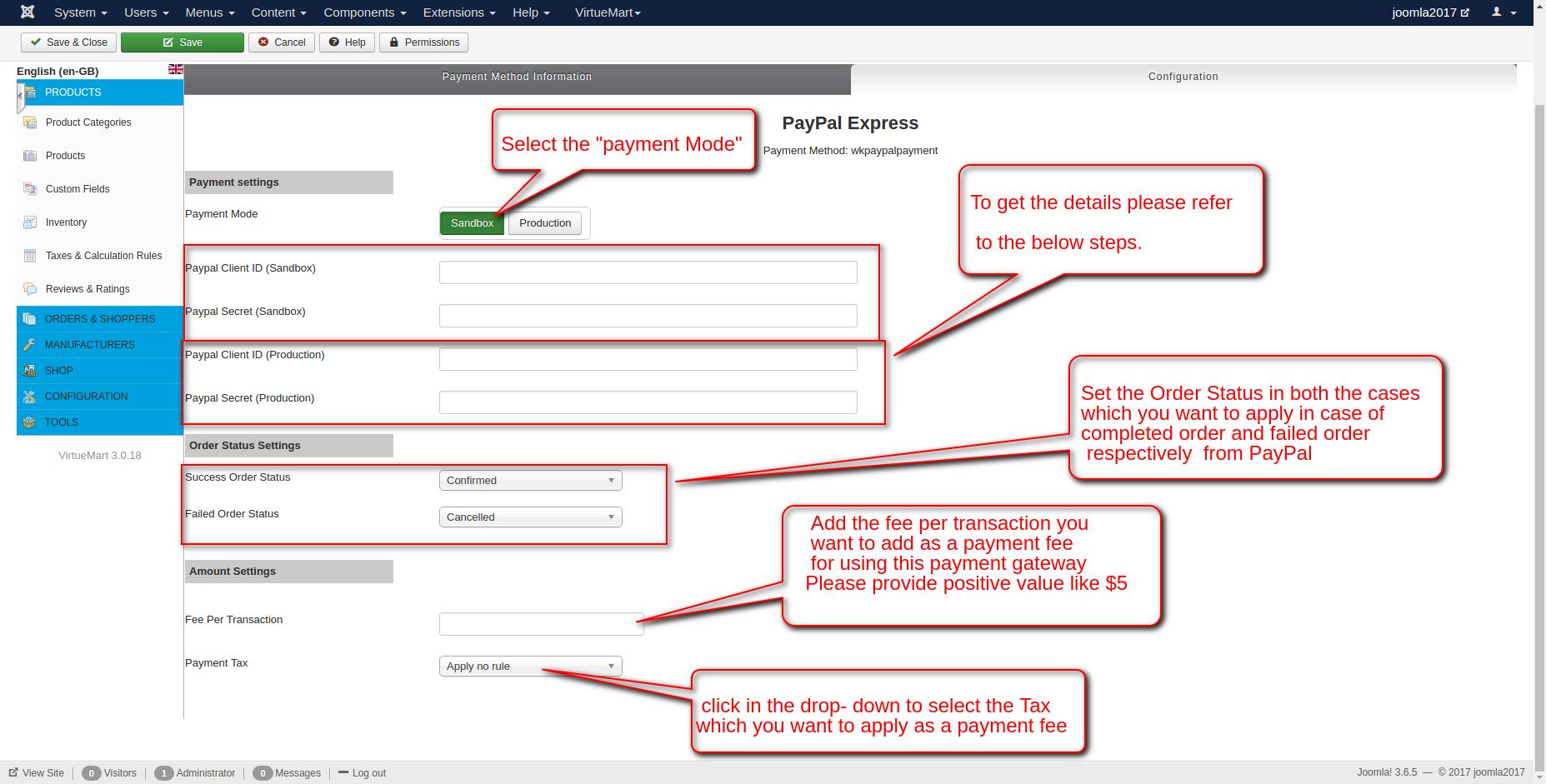
Task: Click the Reviews & Ratings icon
Action: pyautogui.click(x=30, y=289)
